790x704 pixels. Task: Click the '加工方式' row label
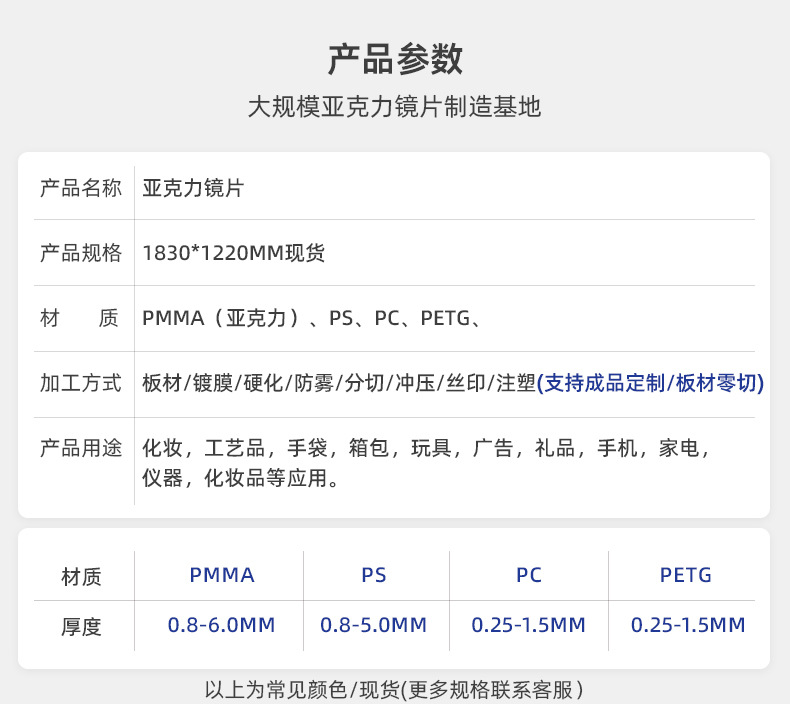click(81, 383)
